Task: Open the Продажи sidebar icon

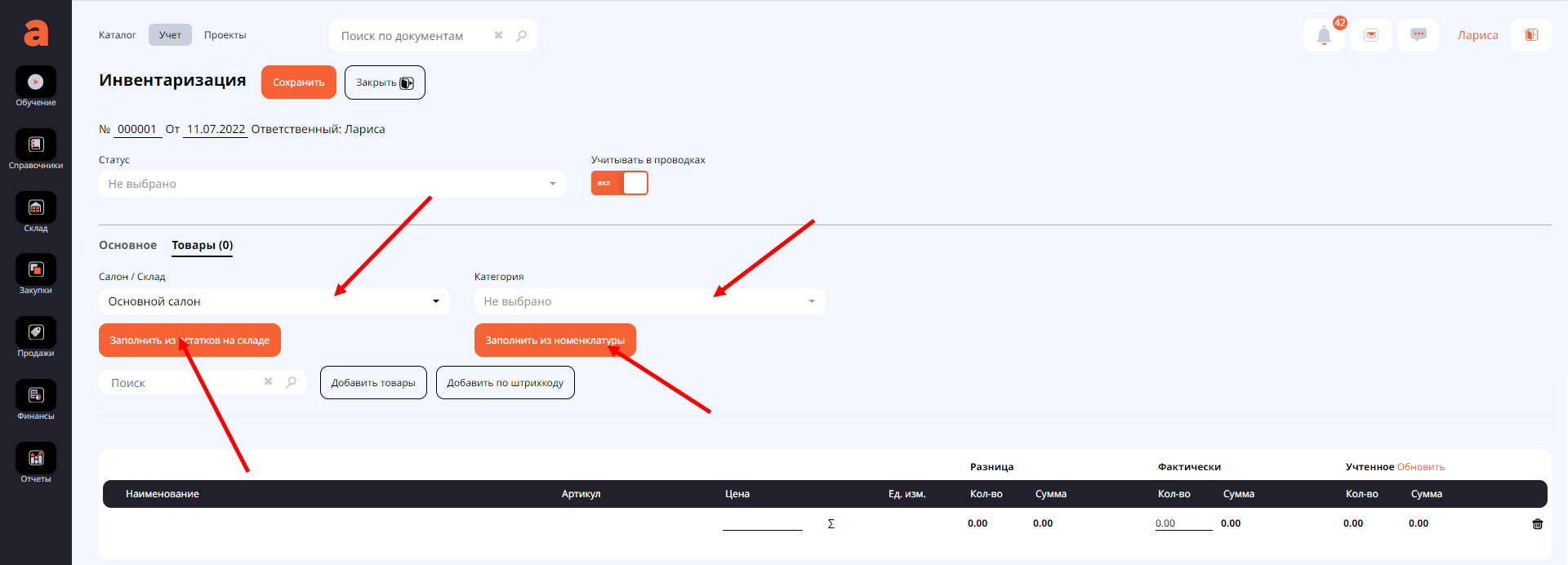Action: click(x=36, y=332)
